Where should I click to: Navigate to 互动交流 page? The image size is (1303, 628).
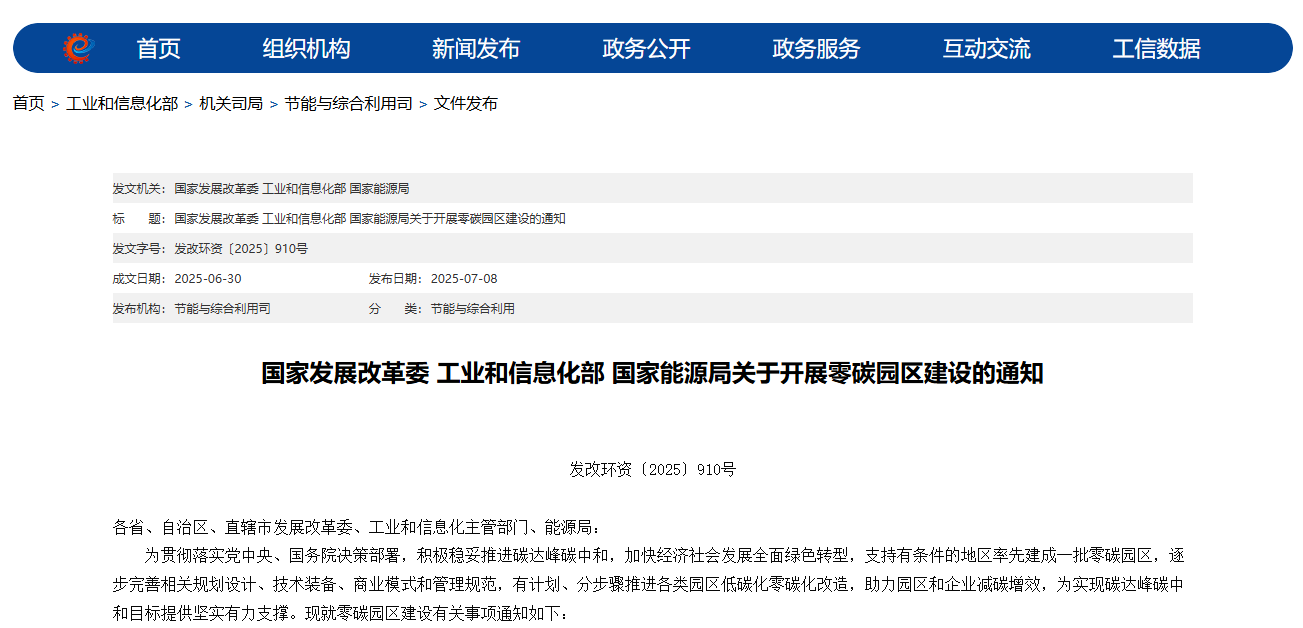tap(986, 48)
